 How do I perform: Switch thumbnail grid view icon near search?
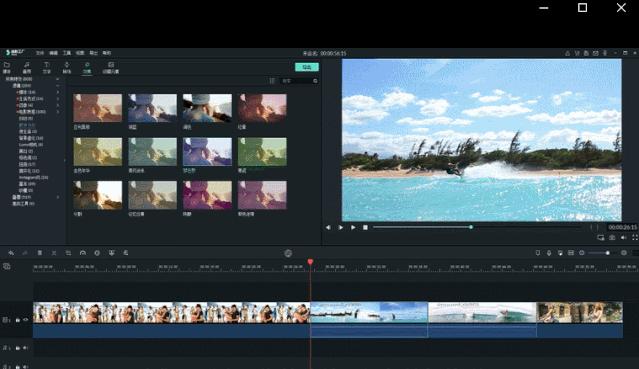point(272,81)
